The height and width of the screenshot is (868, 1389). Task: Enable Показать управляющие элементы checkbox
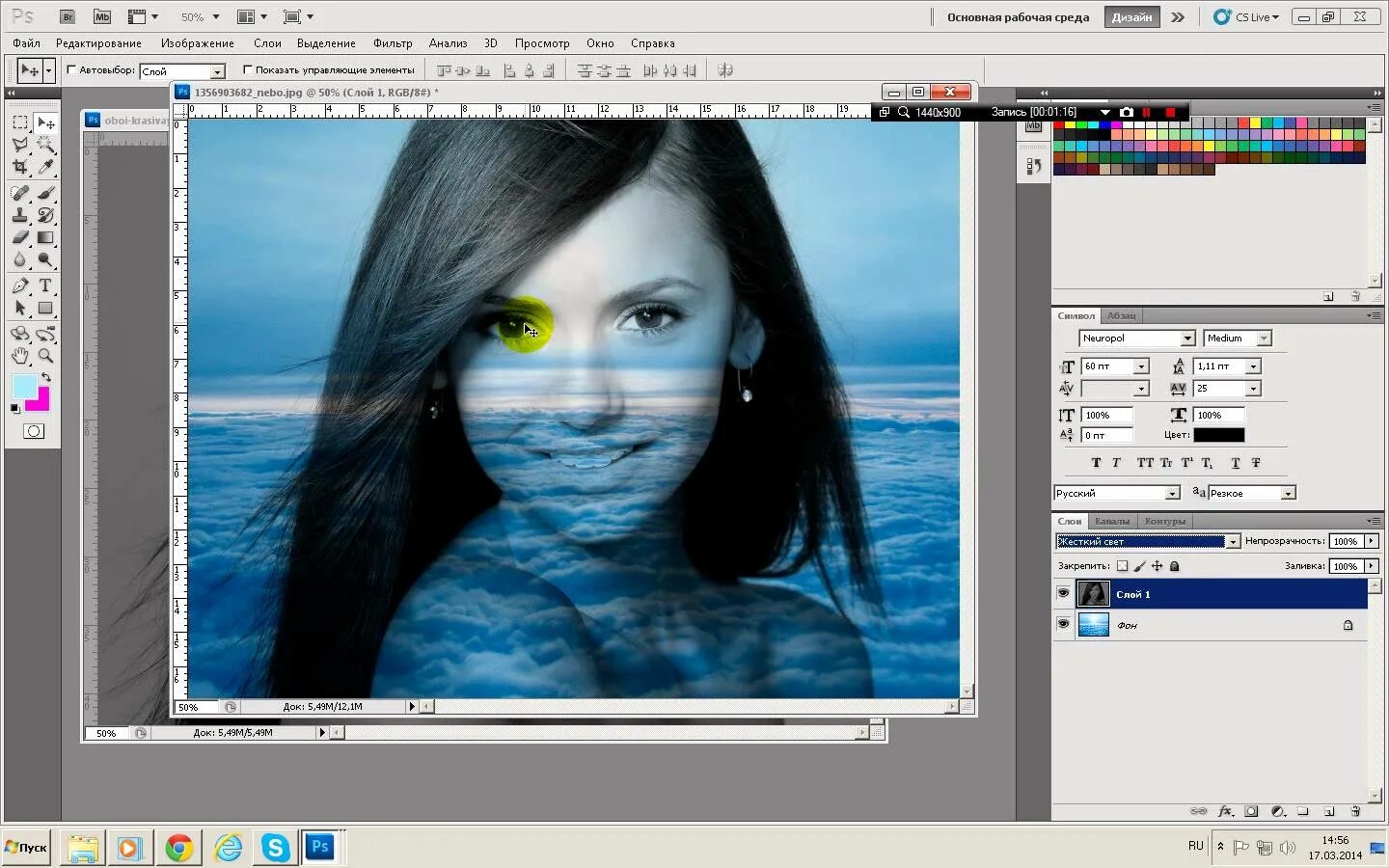pos(248,69)
